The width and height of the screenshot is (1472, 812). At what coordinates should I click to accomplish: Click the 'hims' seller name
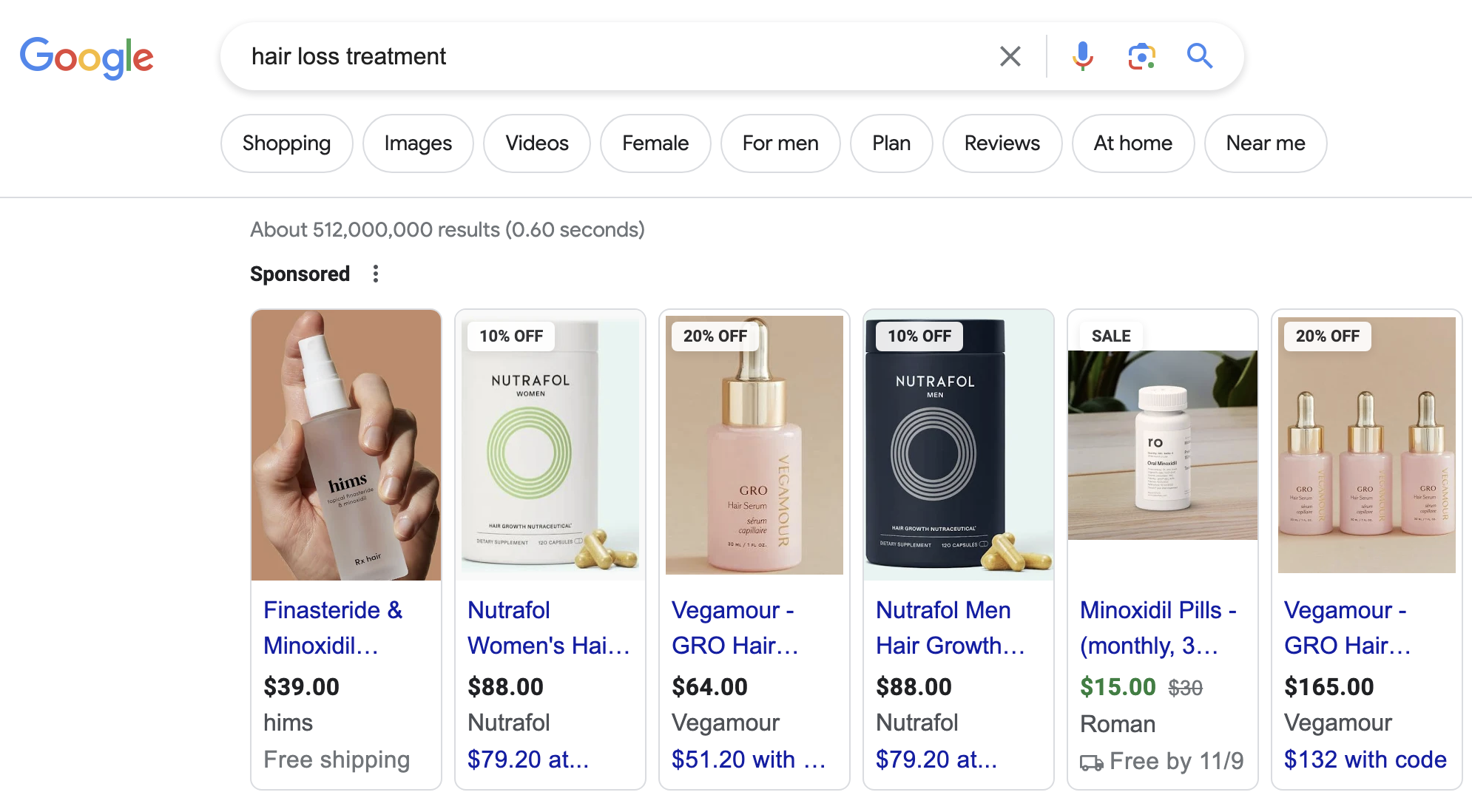coord(288,723)
